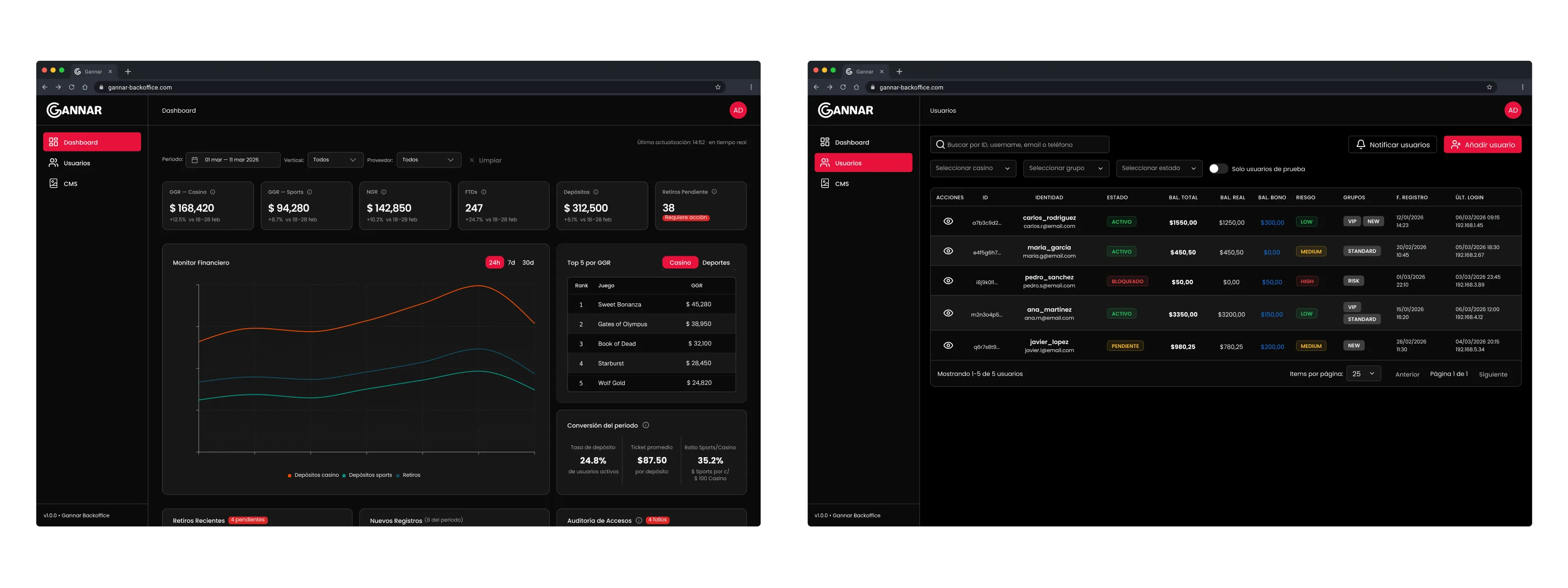The width and height of the screenshot is (1568, 588).
Task: Click the Notificar usuarios button
Action: (1392, 144)
